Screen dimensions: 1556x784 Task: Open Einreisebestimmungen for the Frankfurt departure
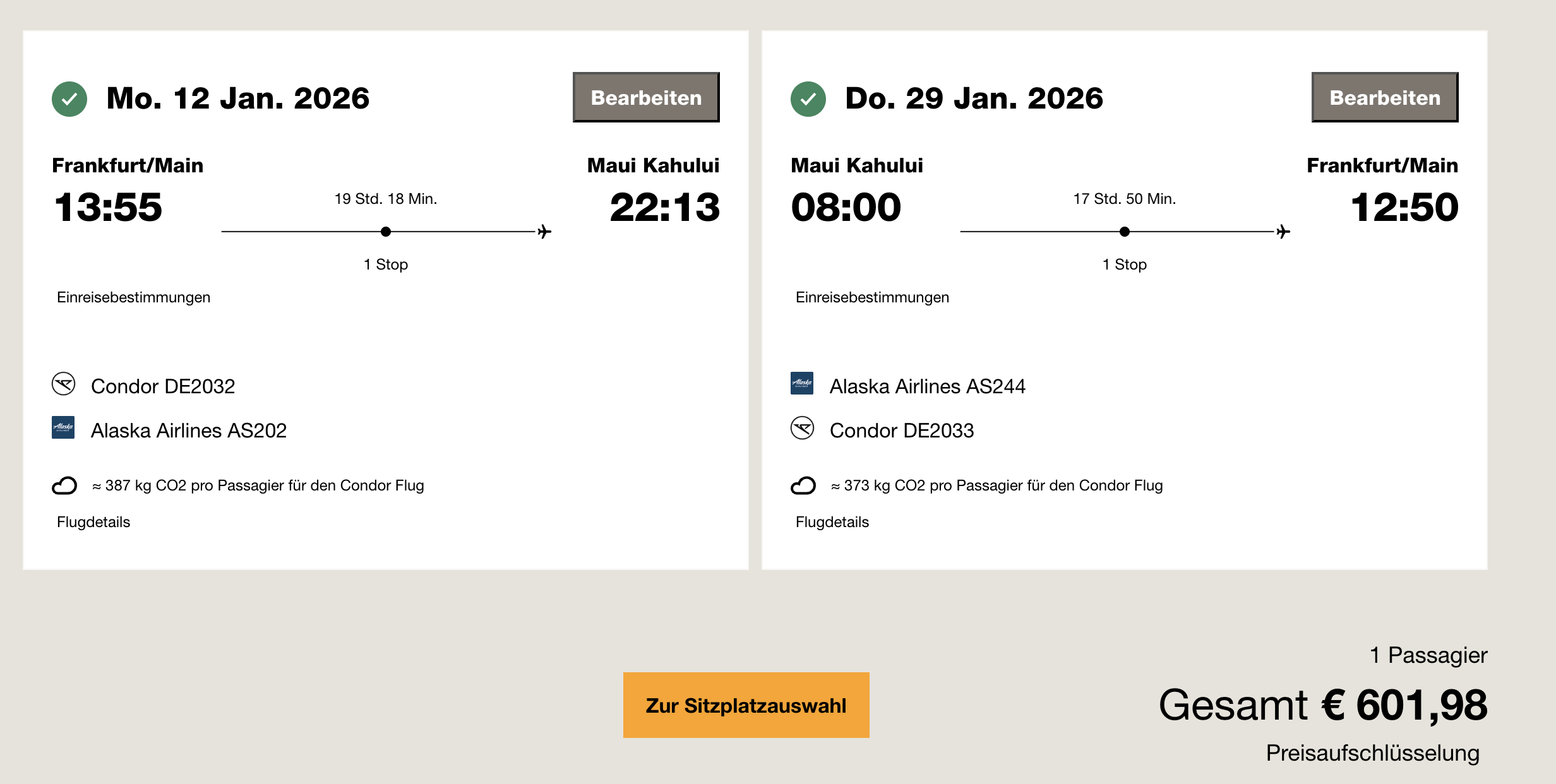coord(133,297)
